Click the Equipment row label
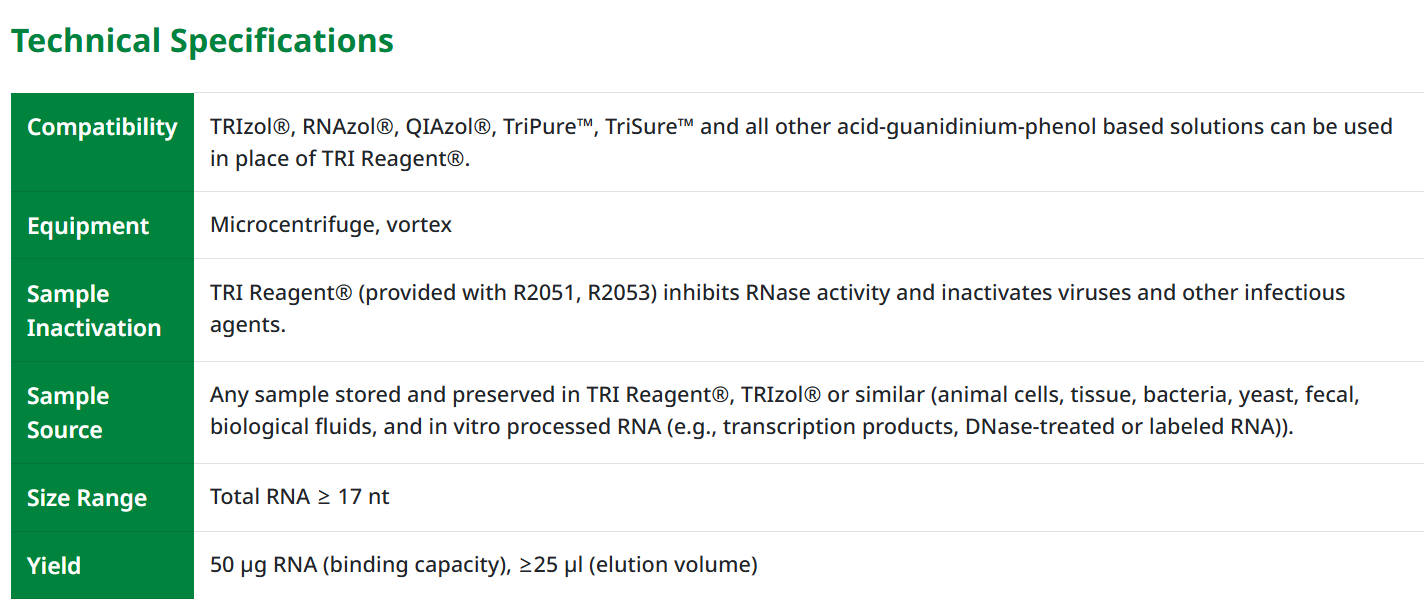The height and width of the screenshot is (605, 1424). (88, 226)
